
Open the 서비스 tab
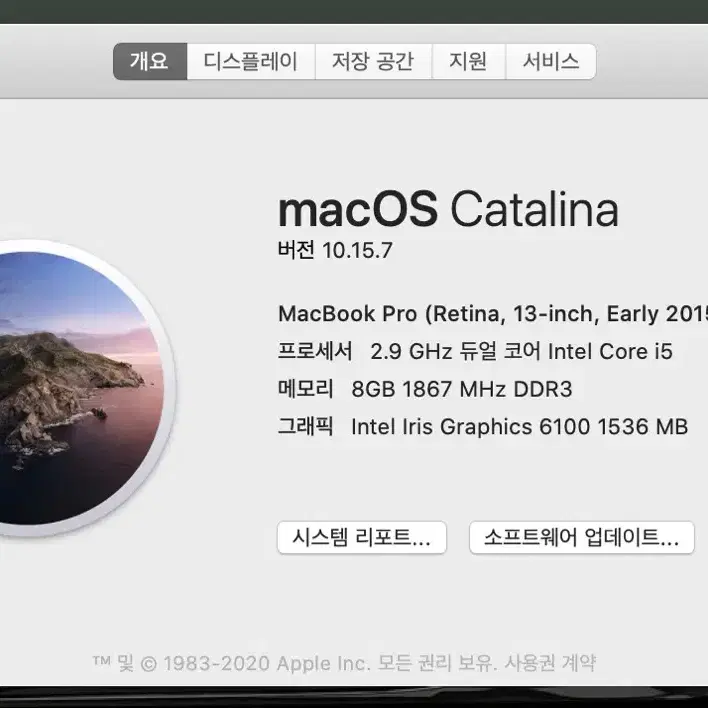551,61
